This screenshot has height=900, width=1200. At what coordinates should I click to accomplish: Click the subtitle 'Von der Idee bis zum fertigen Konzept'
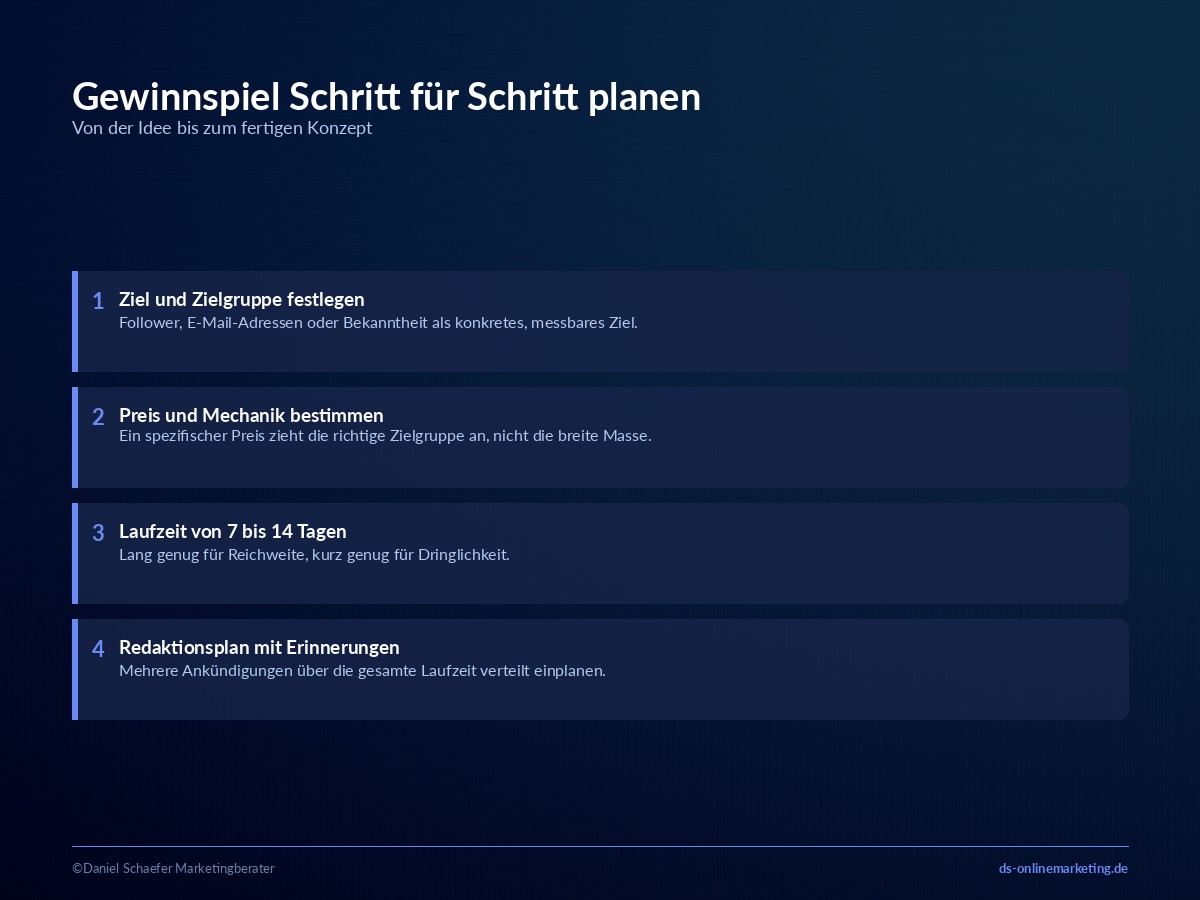[222, 128]
